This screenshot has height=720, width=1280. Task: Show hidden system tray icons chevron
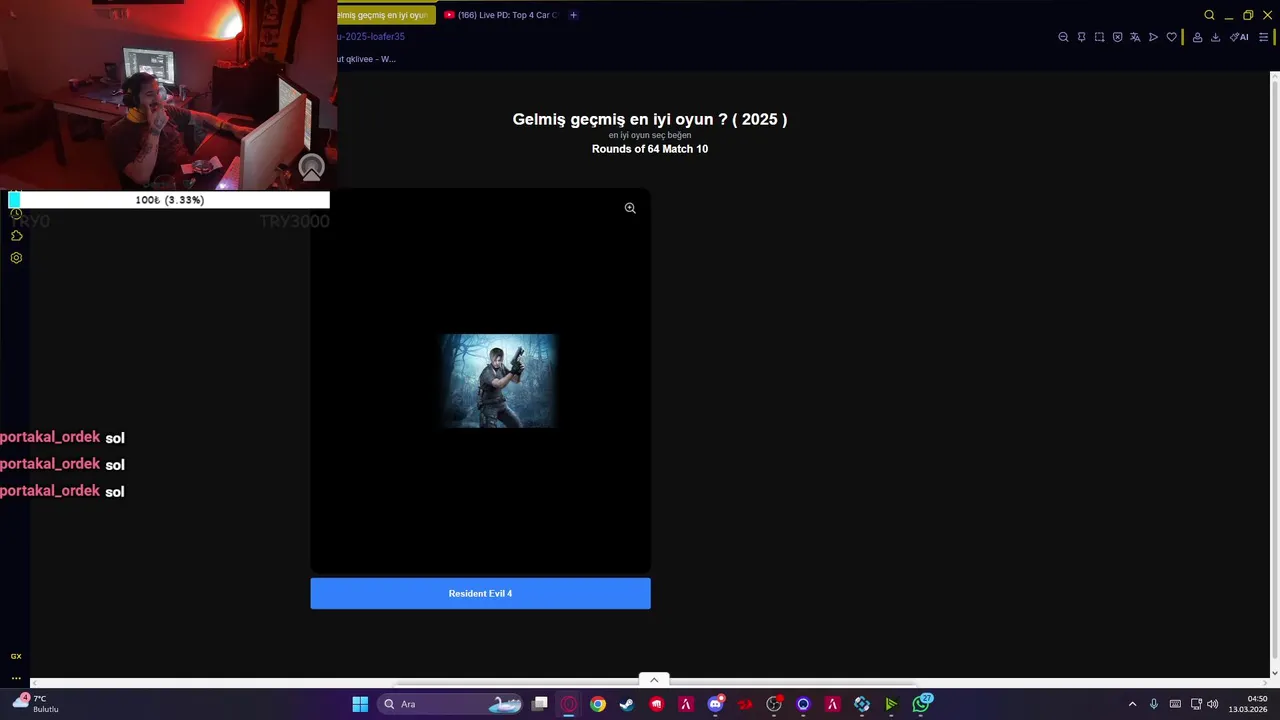pyautogui.click(x=1132, y=704)
